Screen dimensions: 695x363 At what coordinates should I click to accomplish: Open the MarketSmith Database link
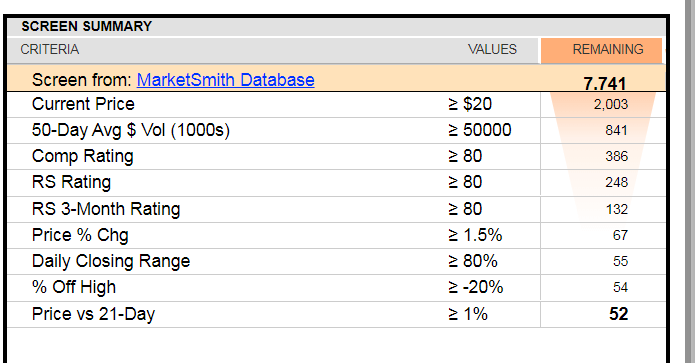point(226,80)
